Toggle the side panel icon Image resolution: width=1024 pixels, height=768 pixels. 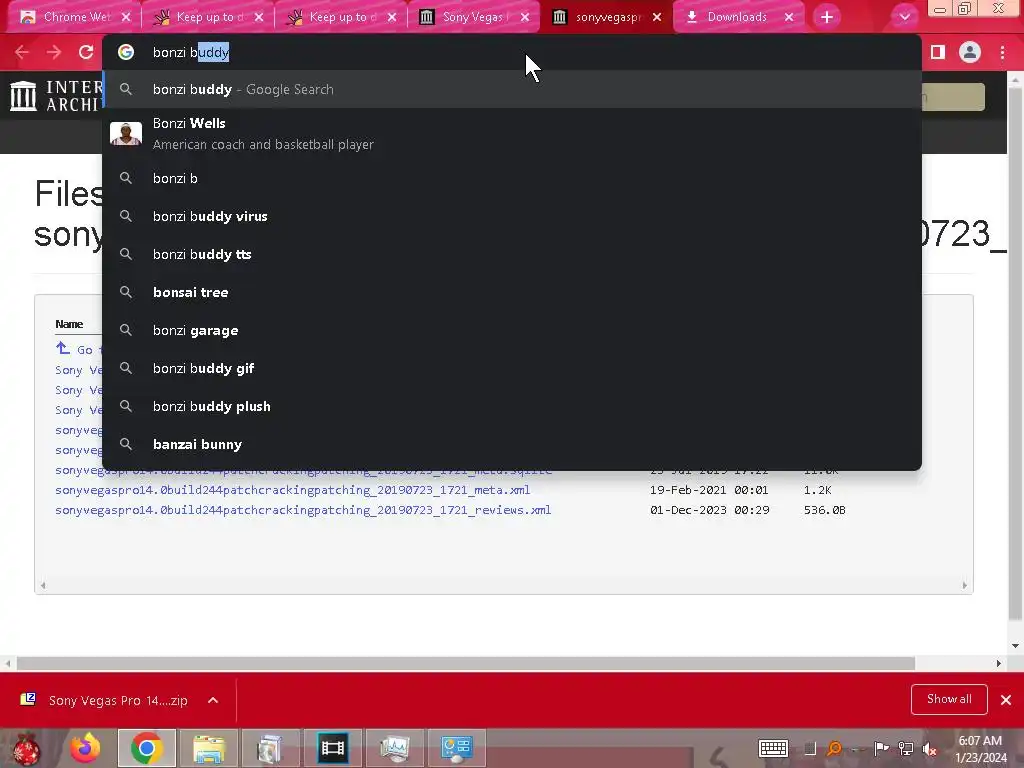[938, 52]
